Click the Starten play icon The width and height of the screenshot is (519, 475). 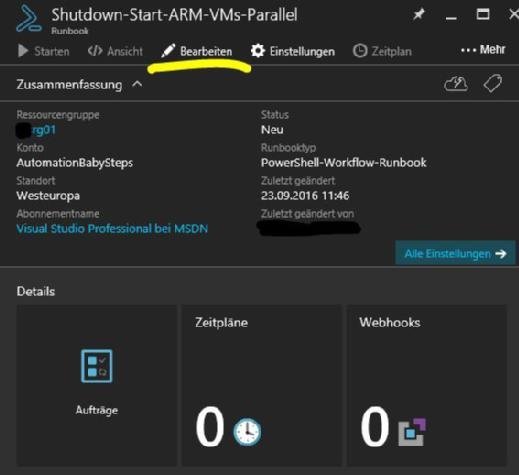(x=23, y=51)
